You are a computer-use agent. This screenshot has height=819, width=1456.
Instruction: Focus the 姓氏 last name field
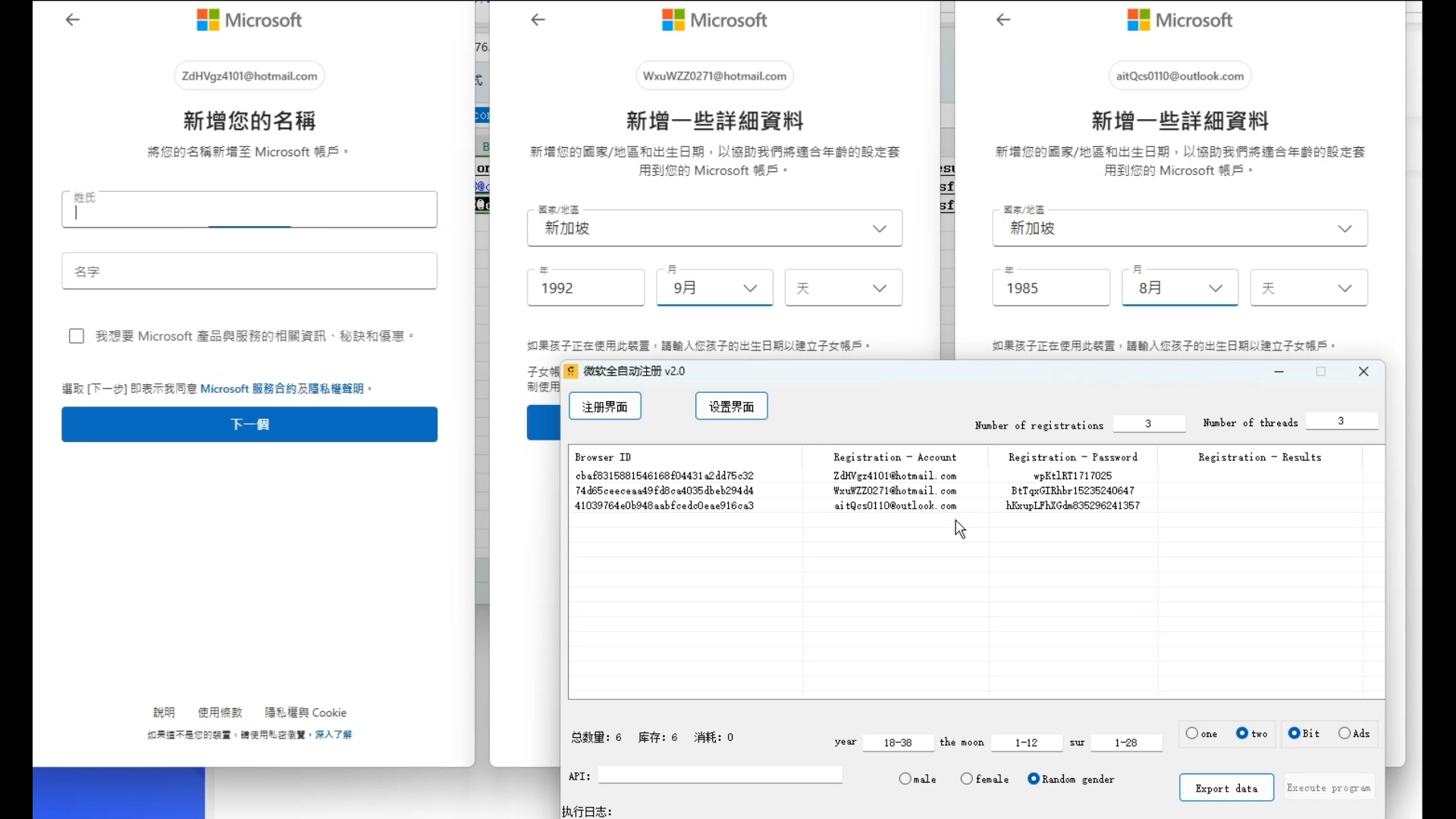249,209
